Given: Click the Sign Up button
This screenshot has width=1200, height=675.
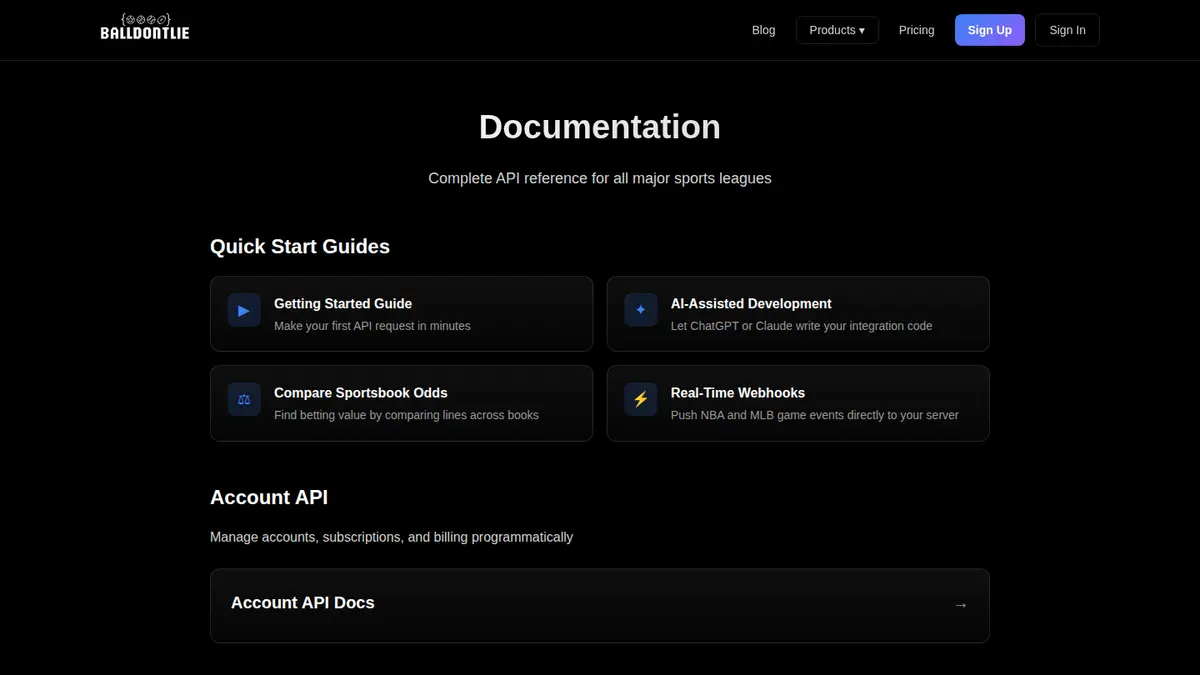Looking at the screenshot, I should point(990,30).
